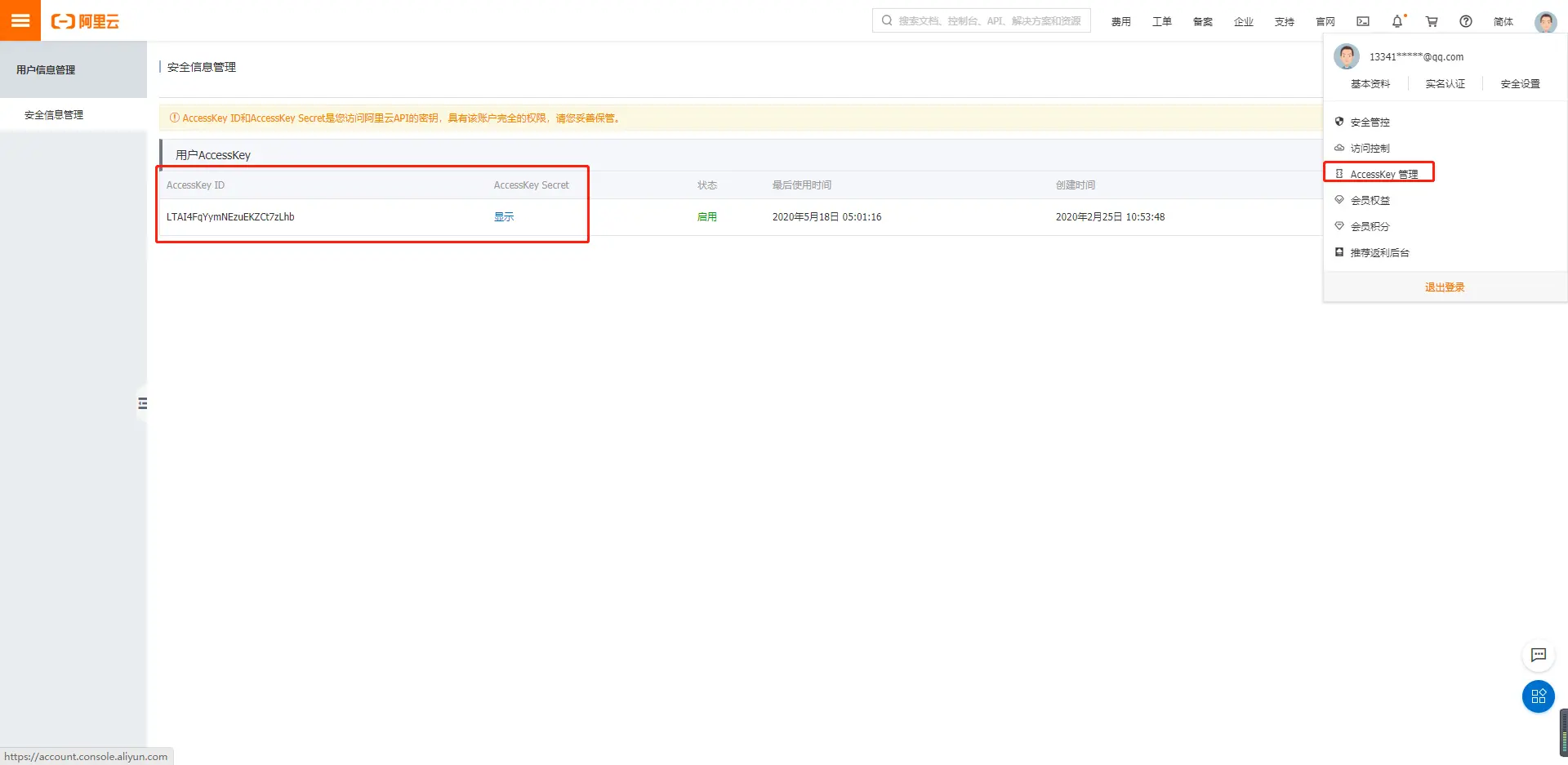1568x765 pixels.
Task: Open the 备案 menu
Action: [x=1203, y=22]
